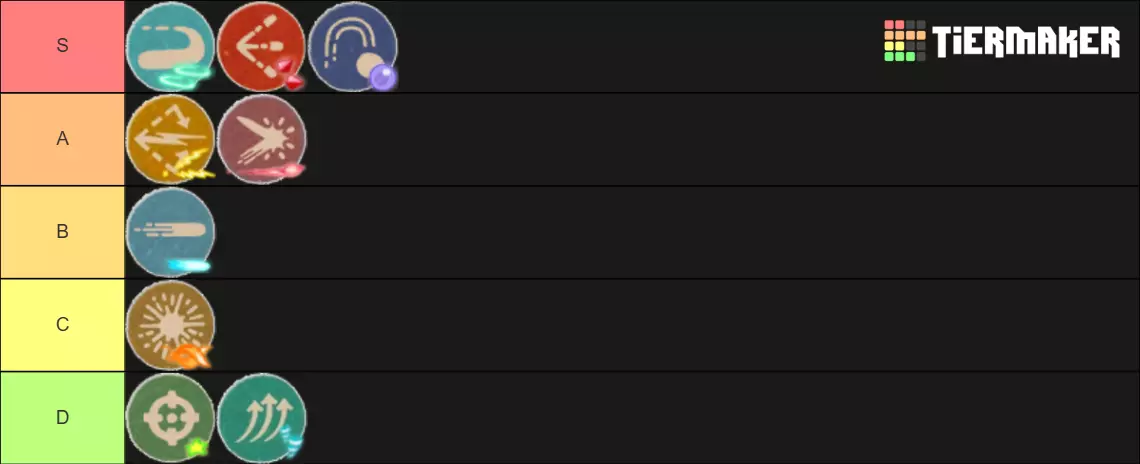Select the light-orange B tier label

(x=62, y=232)
